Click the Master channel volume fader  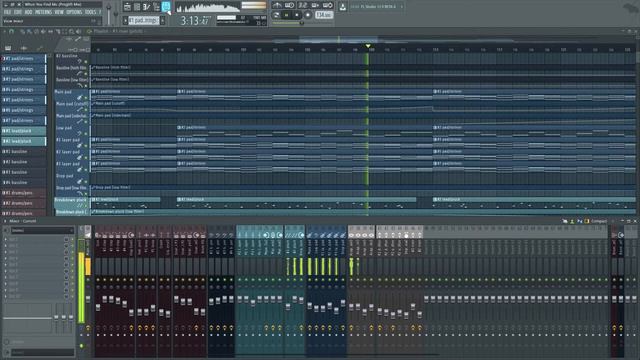click(x=88, y=299)
